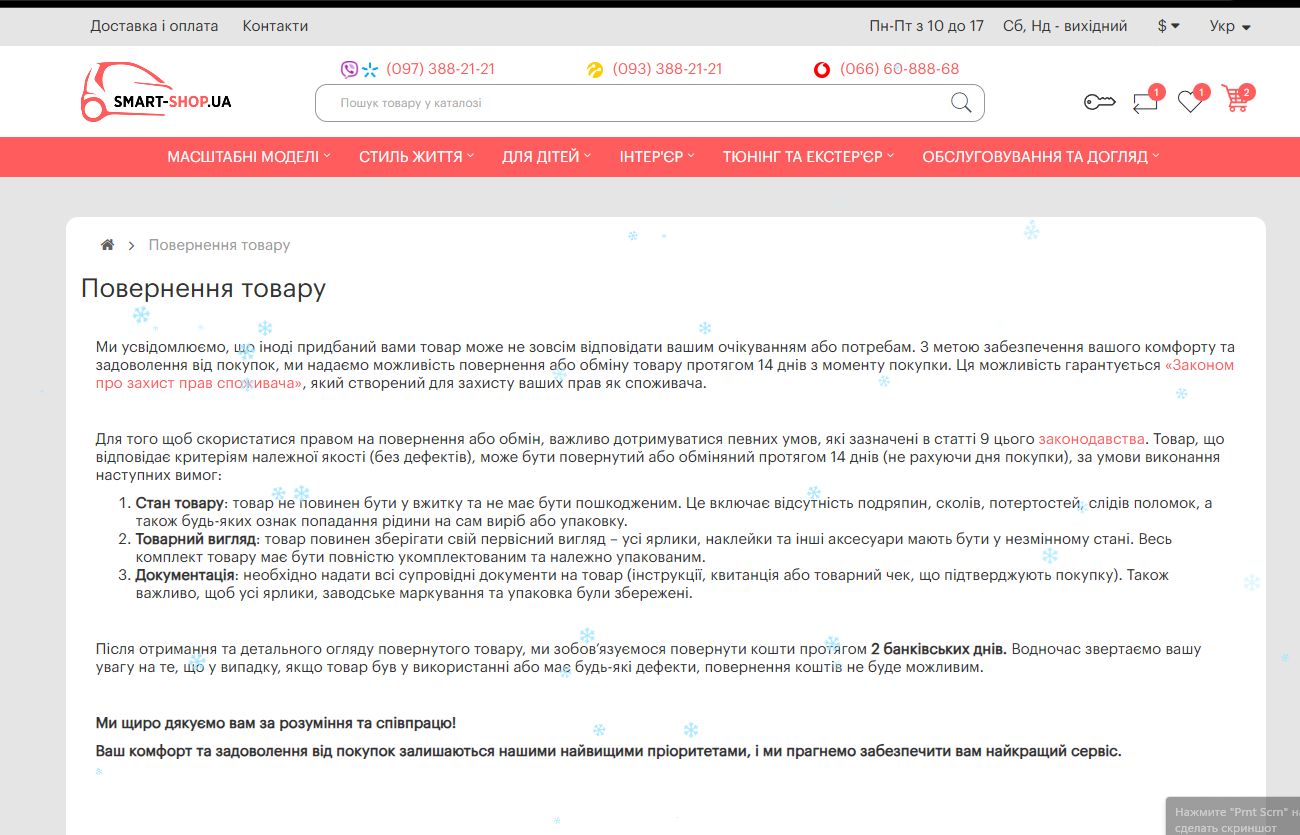Expand the СТИЛЬ ЖИТТЯ menu
Screen dimensions: 1300x835
pos(416,157)
